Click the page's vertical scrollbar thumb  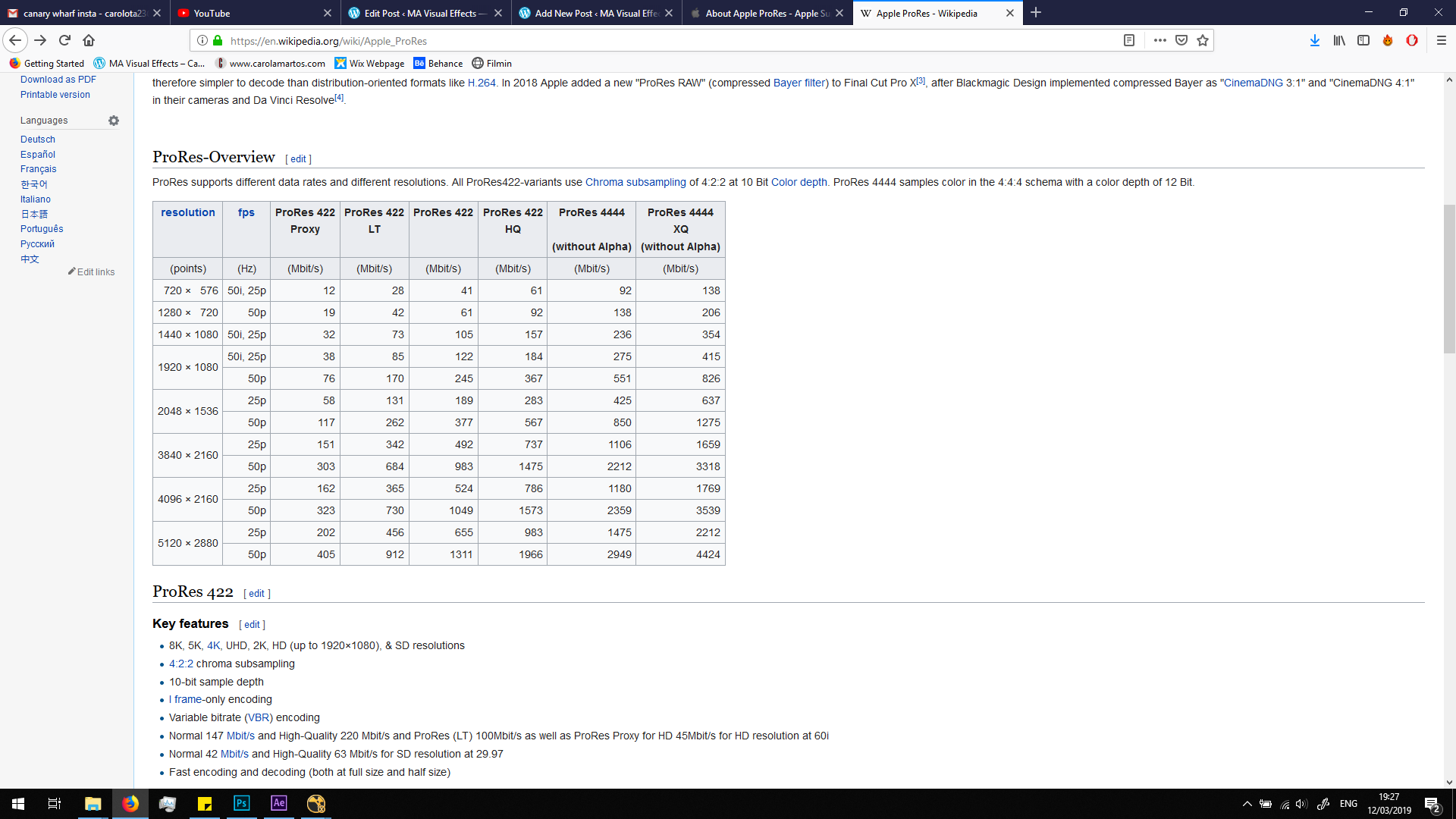pos(1449,279)
